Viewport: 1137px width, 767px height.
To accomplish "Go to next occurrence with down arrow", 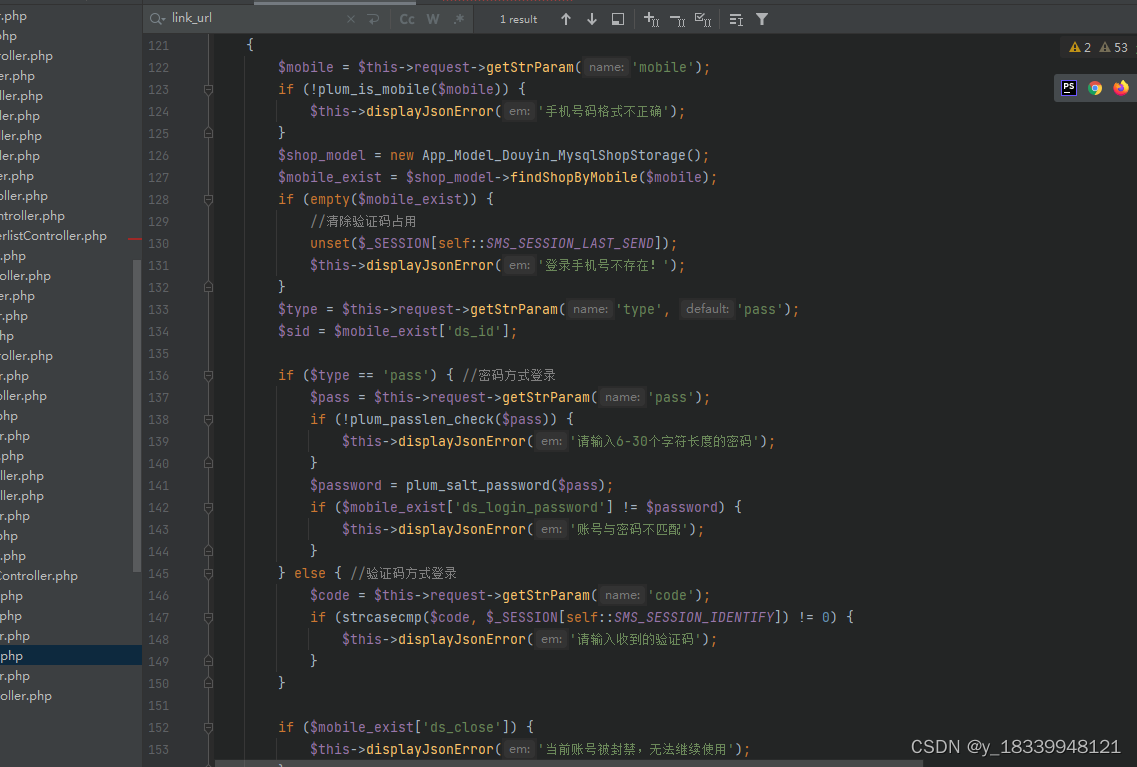I will tap(592, 19).
